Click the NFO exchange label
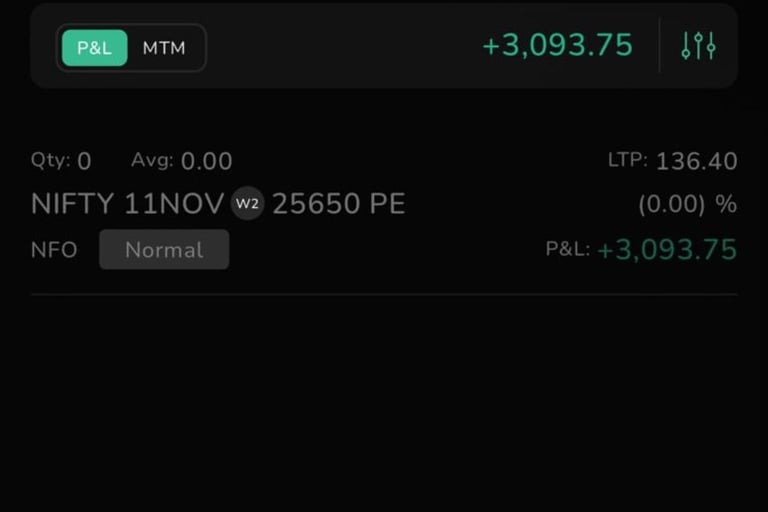This screenshot has width=768, height=512. 54,250
